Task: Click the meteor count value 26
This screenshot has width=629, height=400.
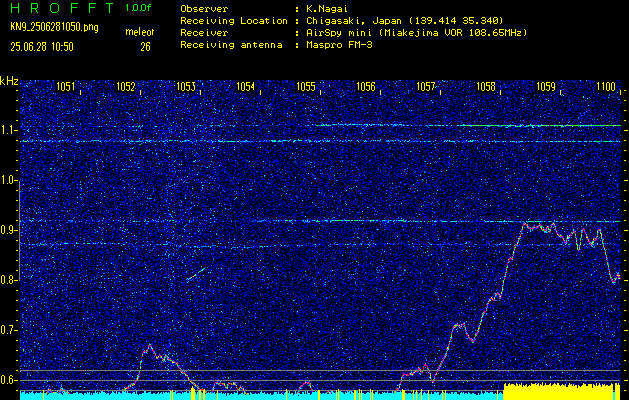Action: pos(145,47)
